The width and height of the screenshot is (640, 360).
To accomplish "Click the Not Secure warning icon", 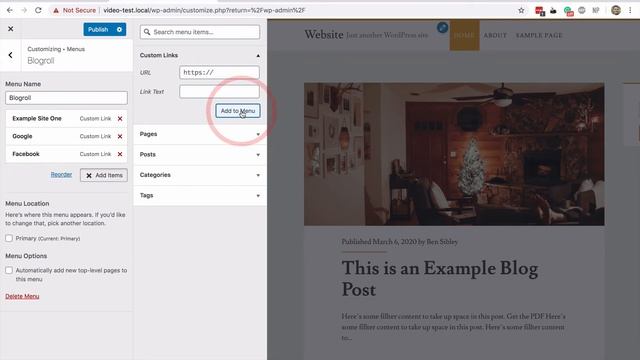I will pyautogui.click(x=56, y=10).
